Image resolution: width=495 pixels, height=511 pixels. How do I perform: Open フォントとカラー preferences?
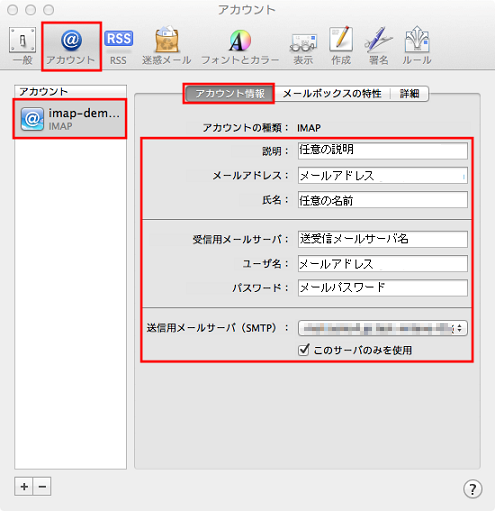click(240, 47)
